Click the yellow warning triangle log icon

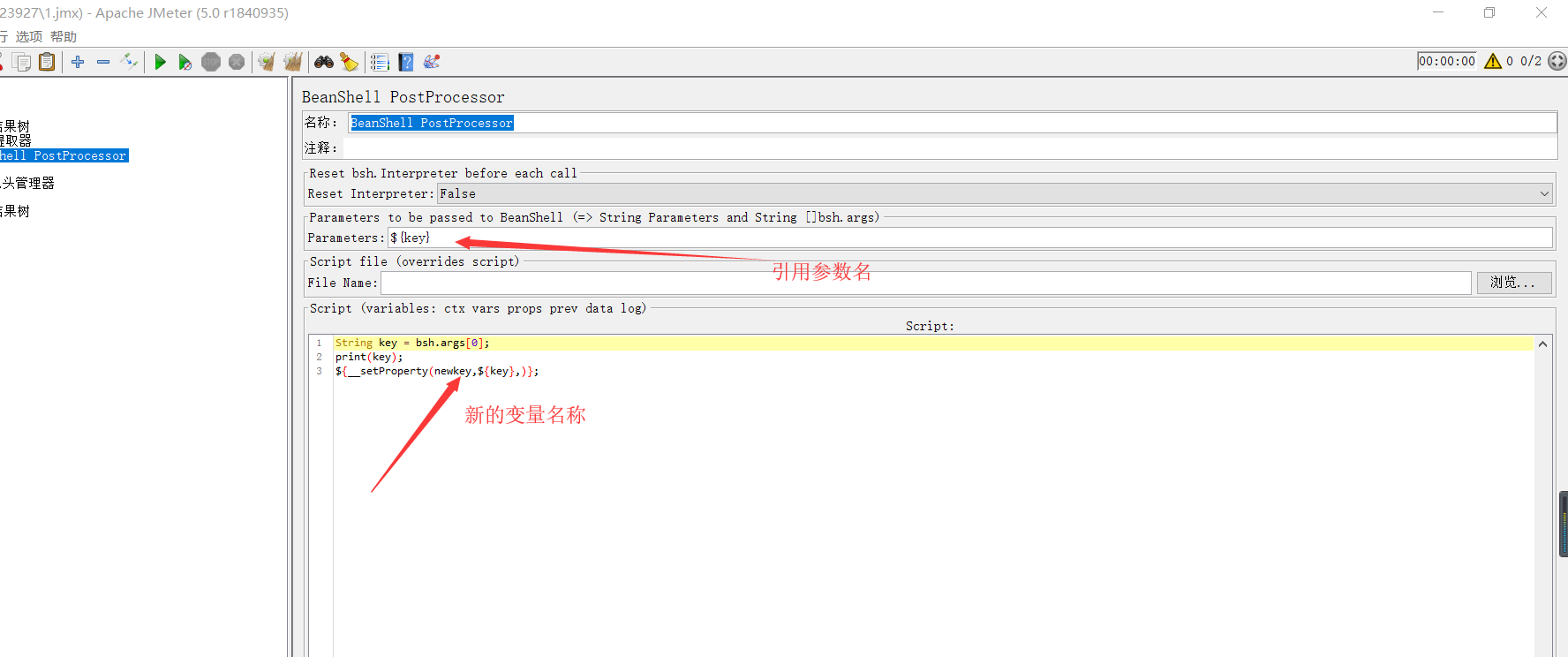point(1493,61)
